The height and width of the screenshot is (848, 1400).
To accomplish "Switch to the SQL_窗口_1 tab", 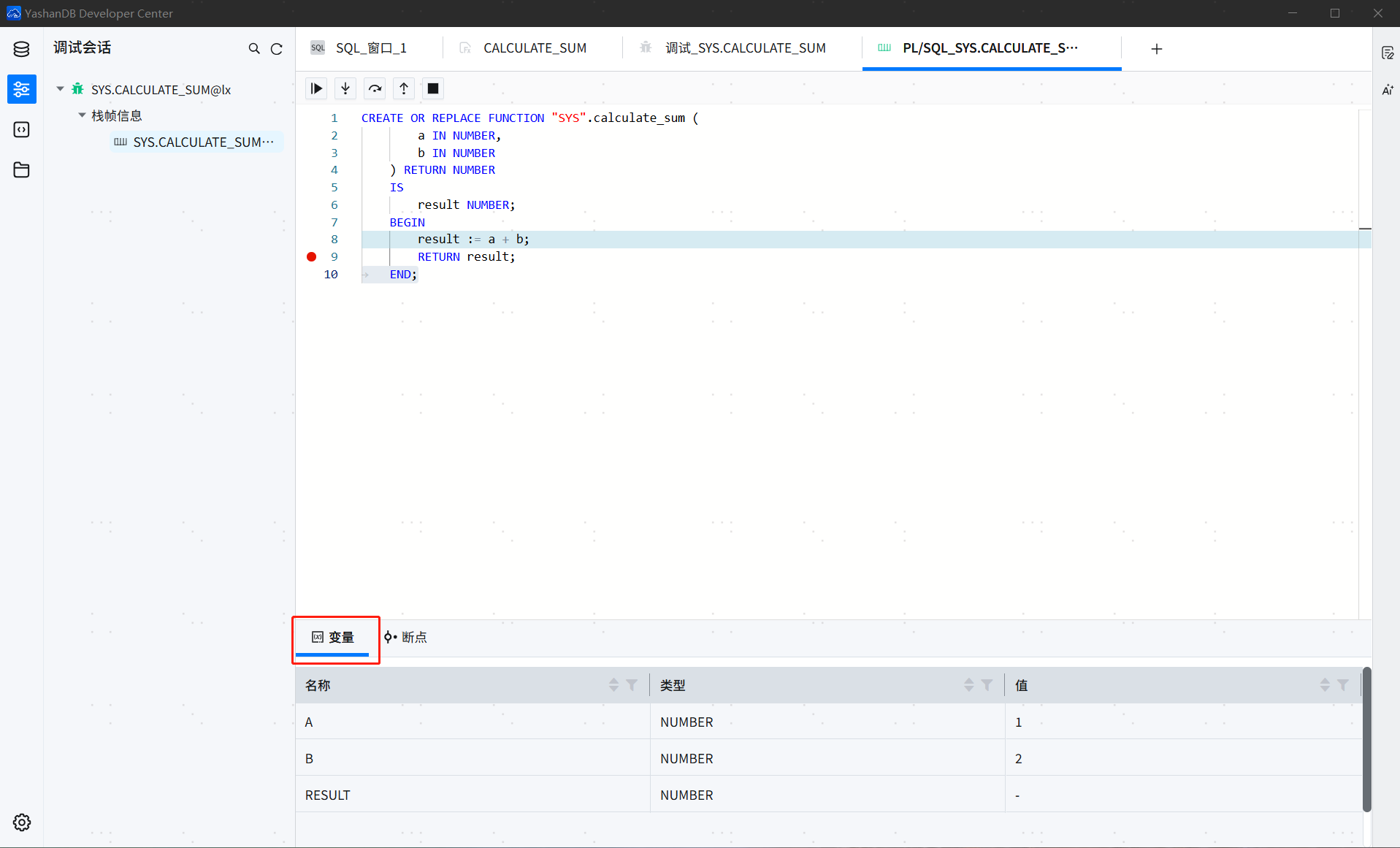I will coord(370,48).
